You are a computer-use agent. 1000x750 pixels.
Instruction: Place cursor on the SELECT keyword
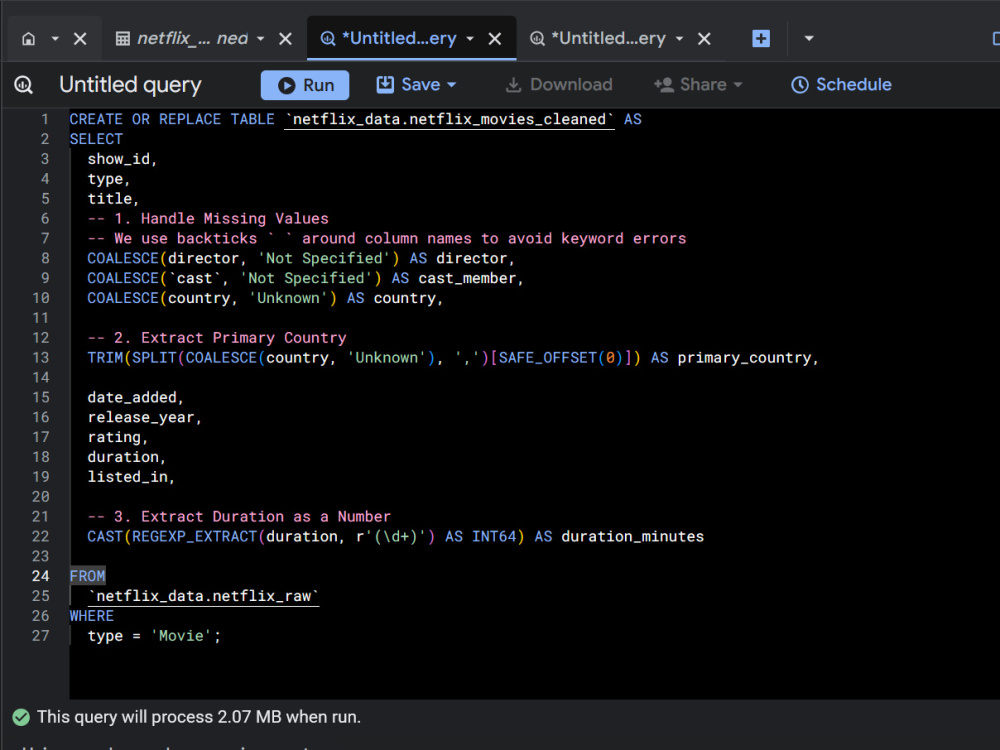(96, 139)
